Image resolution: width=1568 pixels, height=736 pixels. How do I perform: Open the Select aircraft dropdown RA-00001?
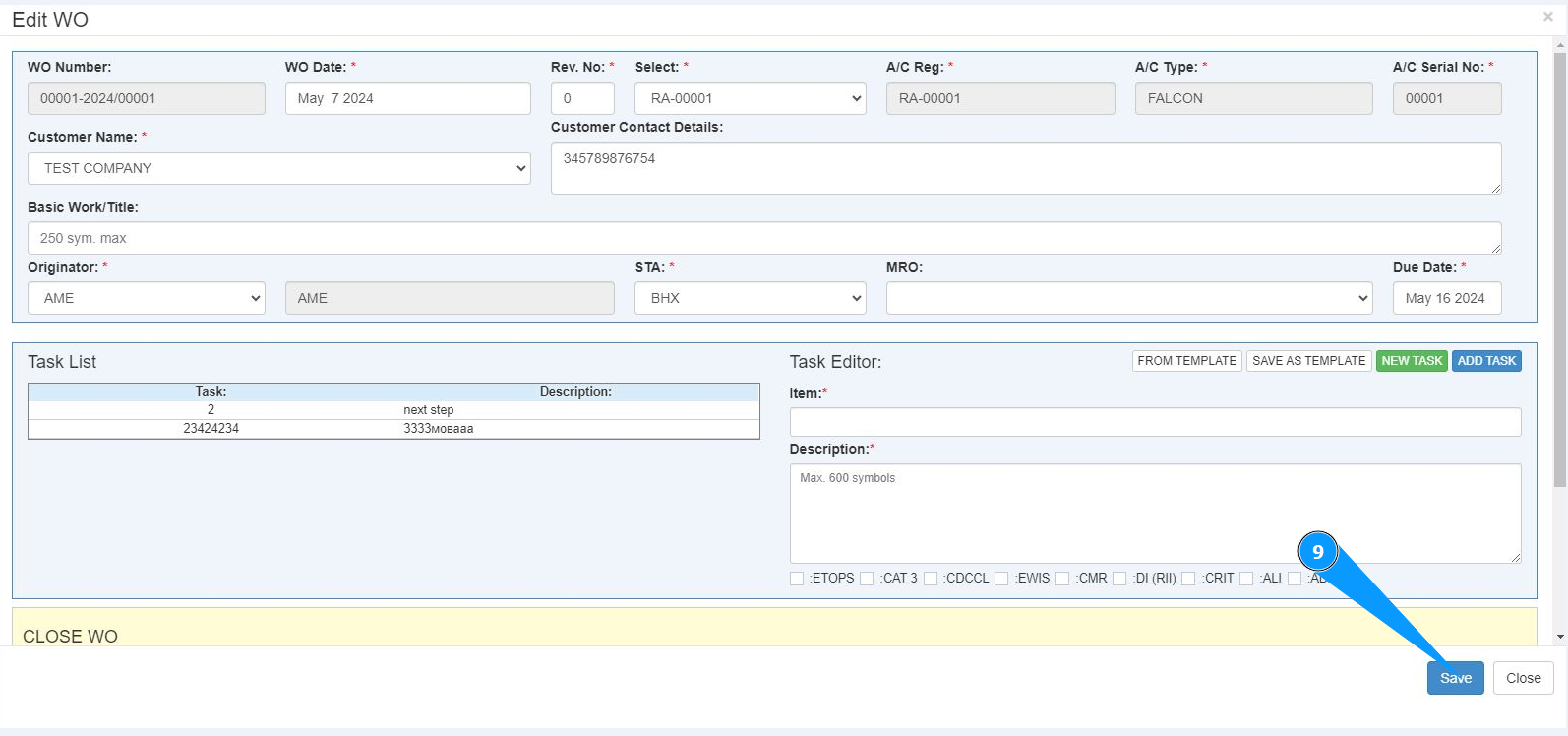point(750,98)
